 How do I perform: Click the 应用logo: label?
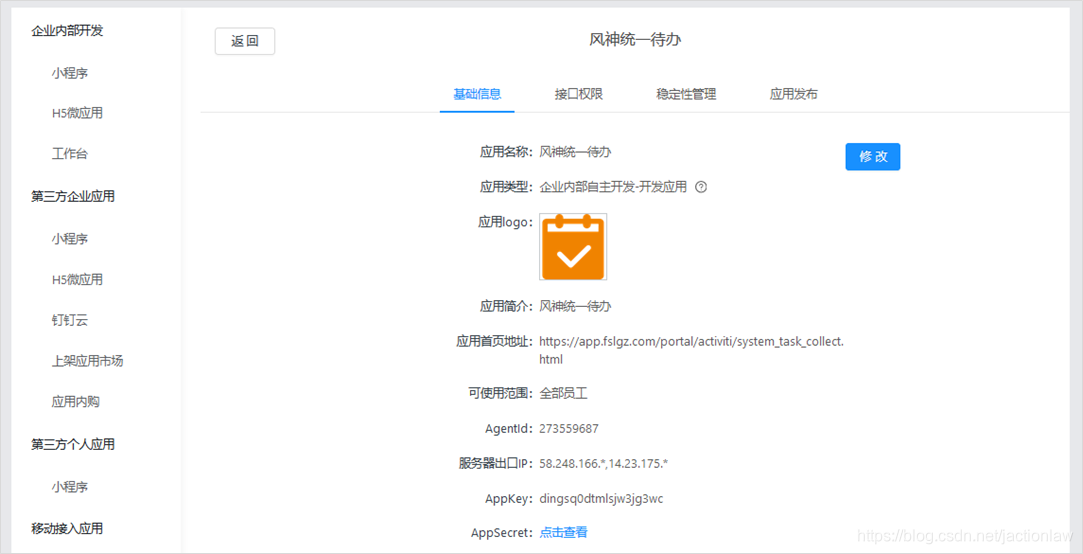507,222
